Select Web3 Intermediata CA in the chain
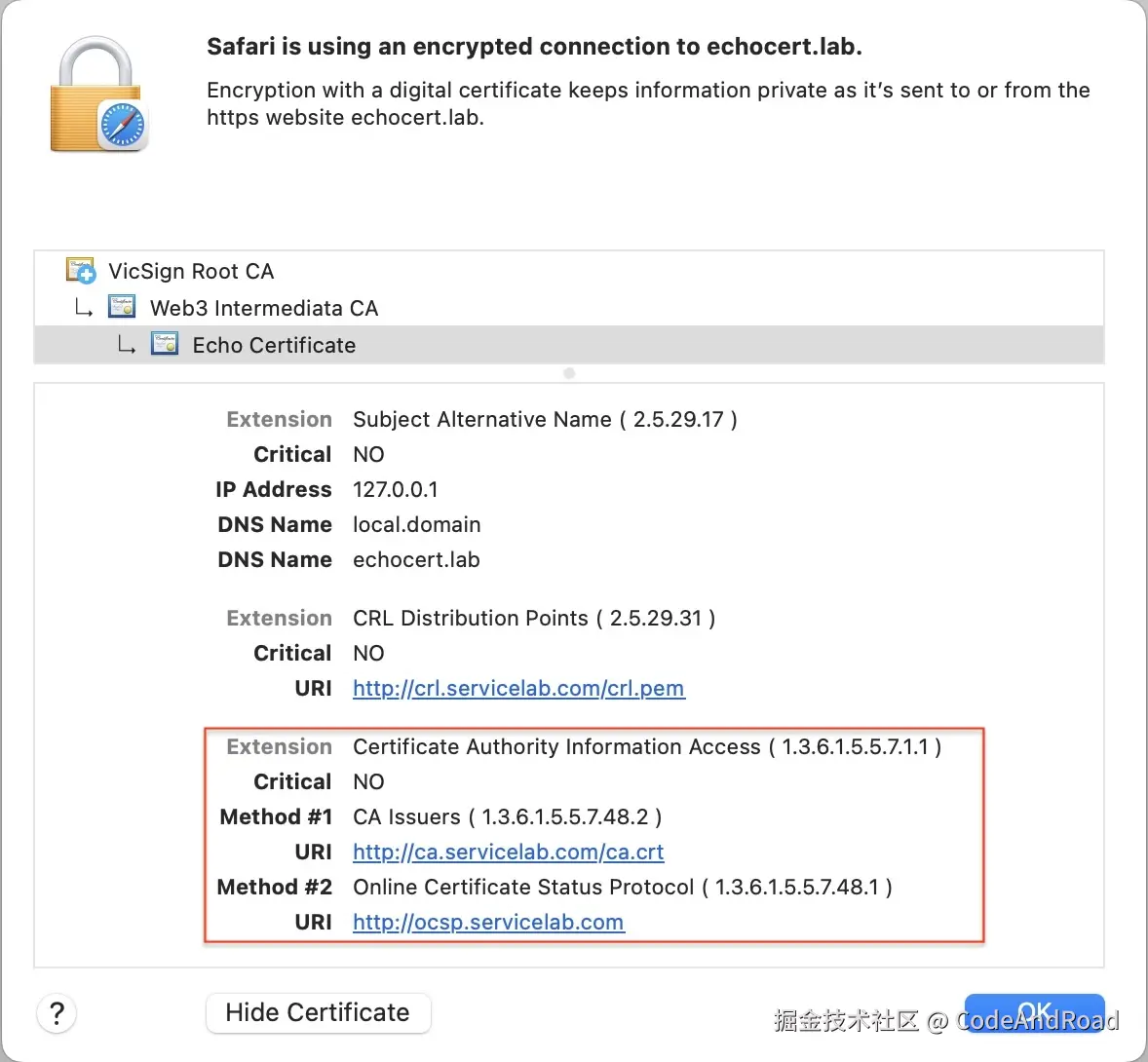Viewport: 1148px width, 1062px height. pos(263,308)
